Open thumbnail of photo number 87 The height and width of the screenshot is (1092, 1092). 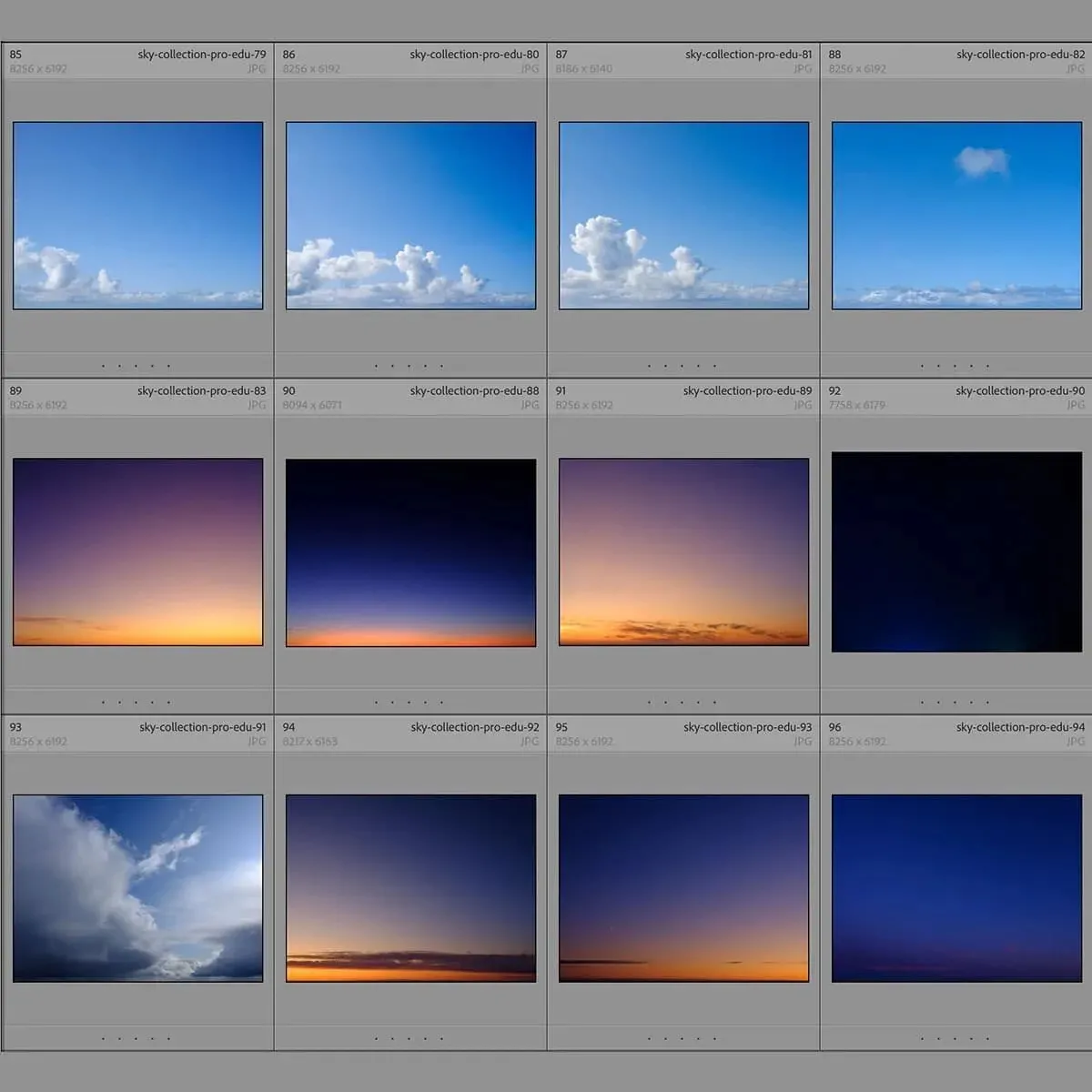click(683, 216)
